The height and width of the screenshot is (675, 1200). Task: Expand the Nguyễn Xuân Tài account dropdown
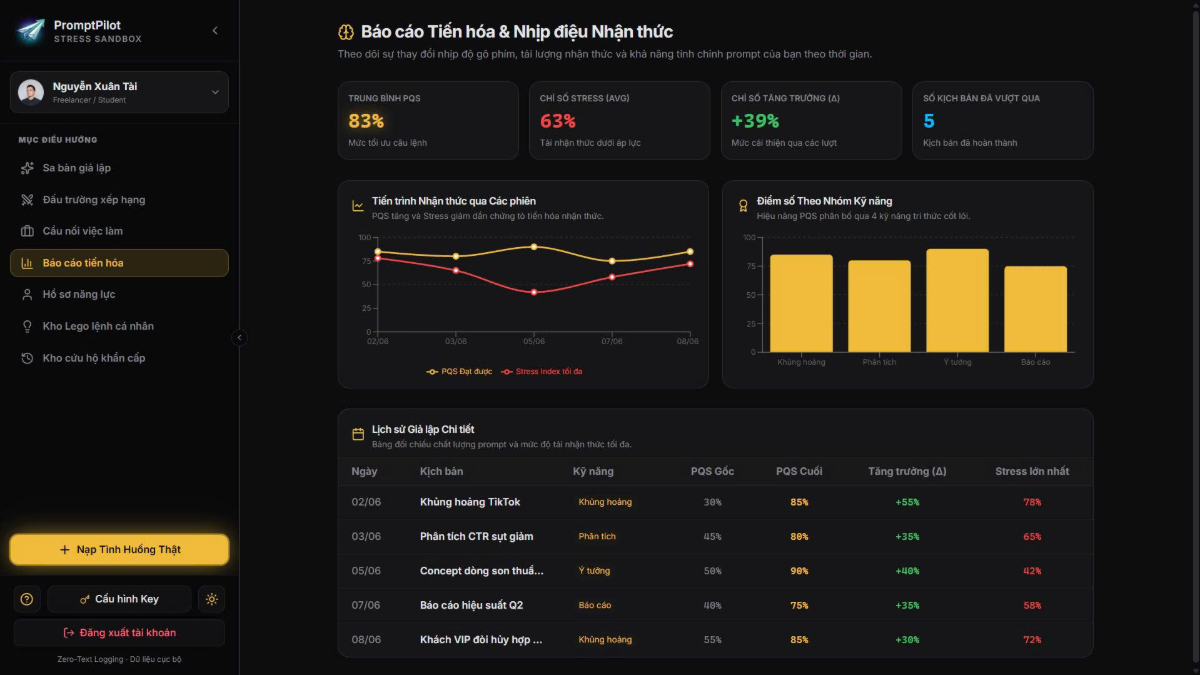pos(214,92)
